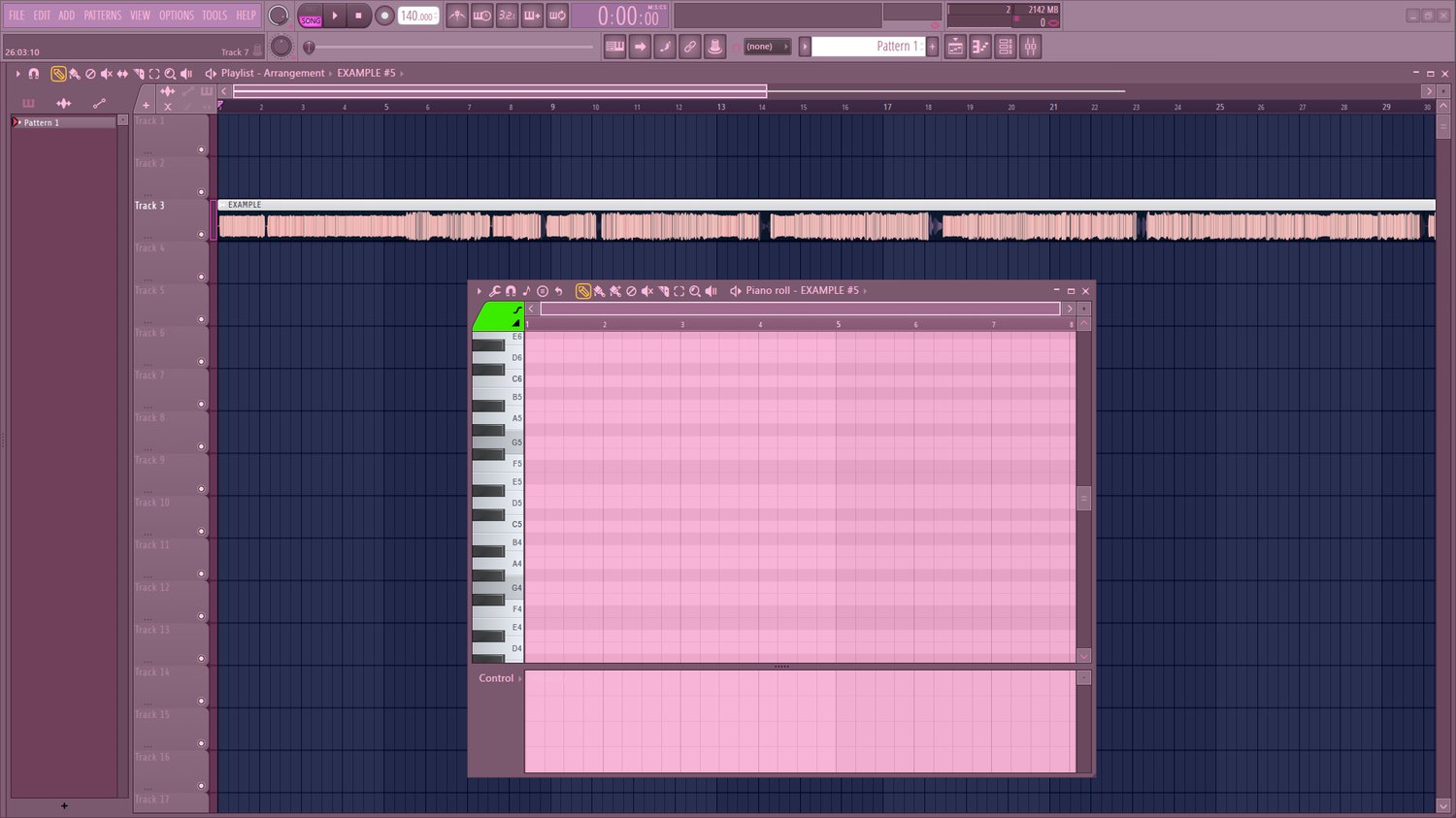This screenshot has width=1456, height=818.
Task: Open the Playlist view icon
Action: [955, 47]
